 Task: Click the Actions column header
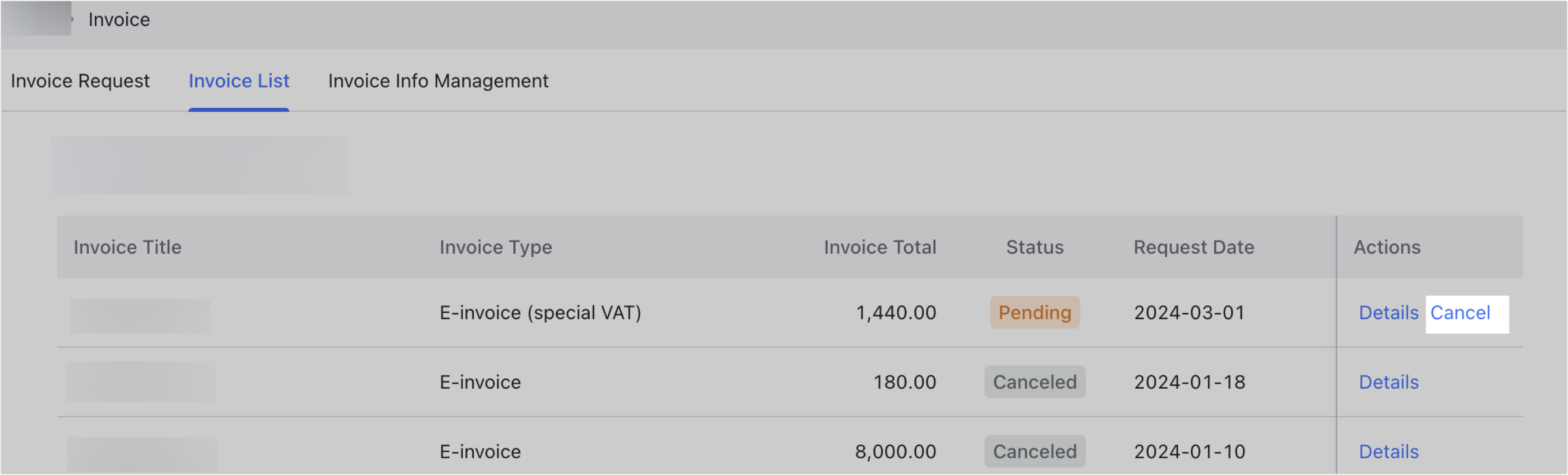pyautogui.click(x=1387, y=247)
